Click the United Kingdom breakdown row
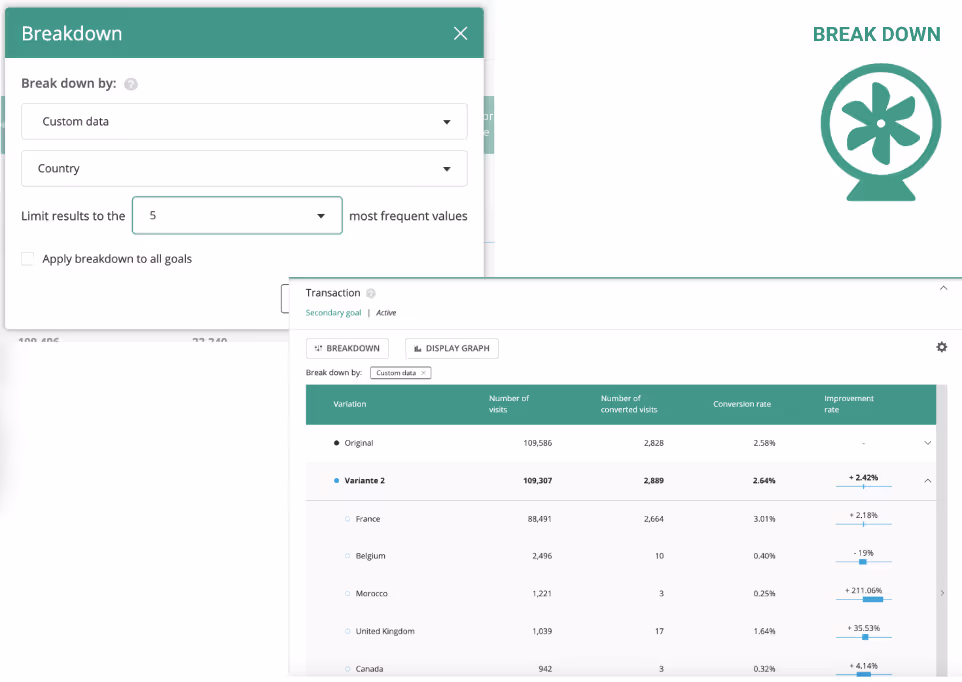The image size is (962, 682). [621, 631]
